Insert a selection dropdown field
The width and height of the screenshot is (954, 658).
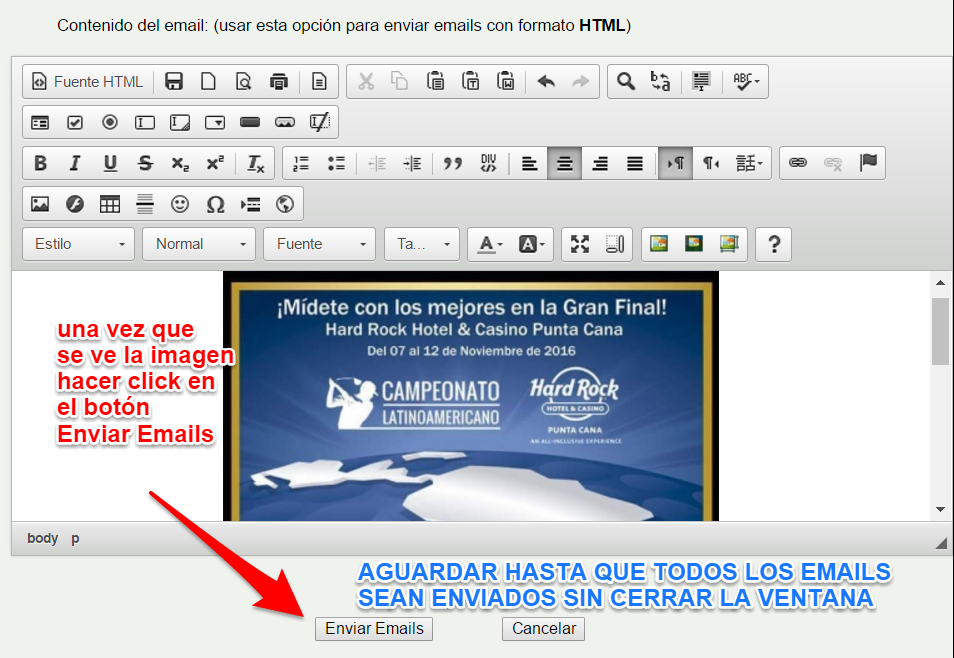click(215, 122)
